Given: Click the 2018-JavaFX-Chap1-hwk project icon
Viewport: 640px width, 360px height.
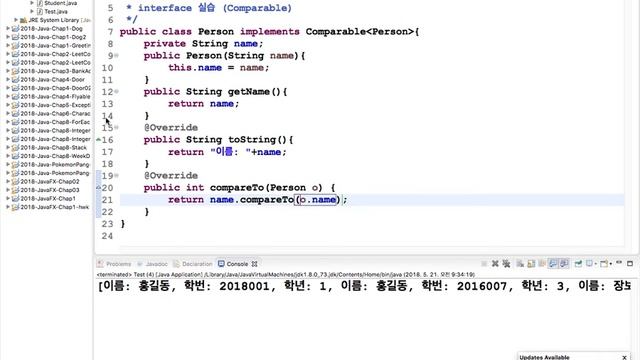Looking at the screenshot, I should pos(15,207).
